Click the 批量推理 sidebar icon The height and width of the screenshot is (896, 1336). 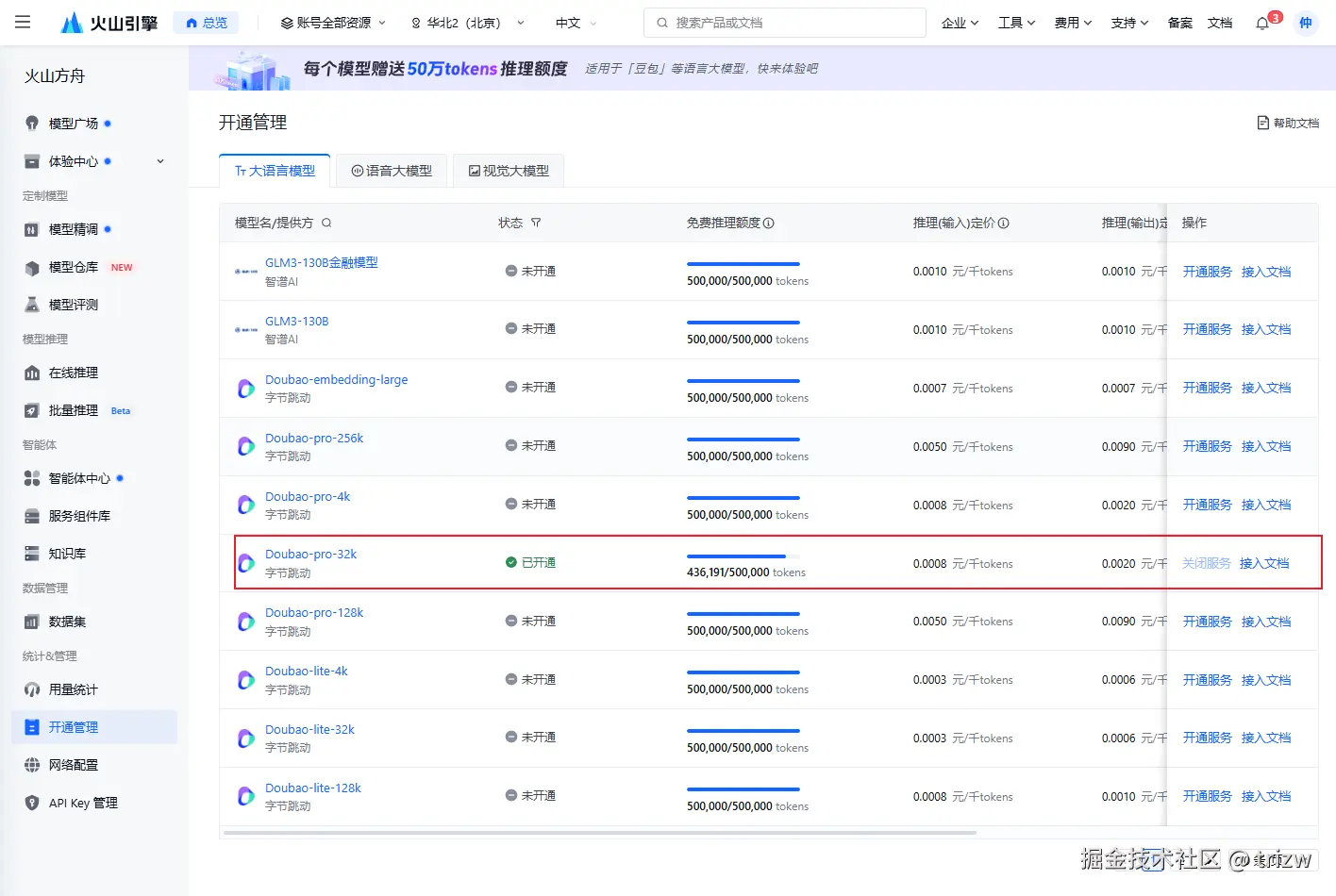[32, 410]
